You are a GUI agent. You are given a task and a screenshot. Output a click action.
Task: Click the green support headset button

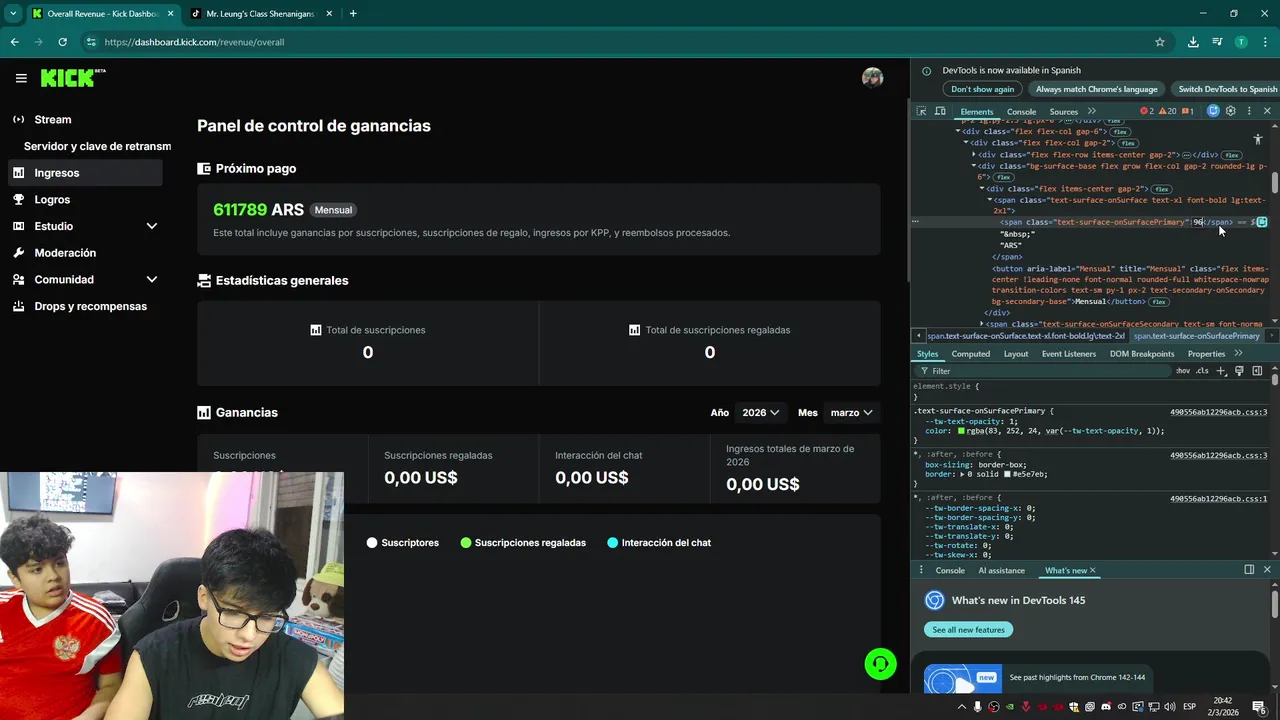pyautogui.click(x=881, y=664)
